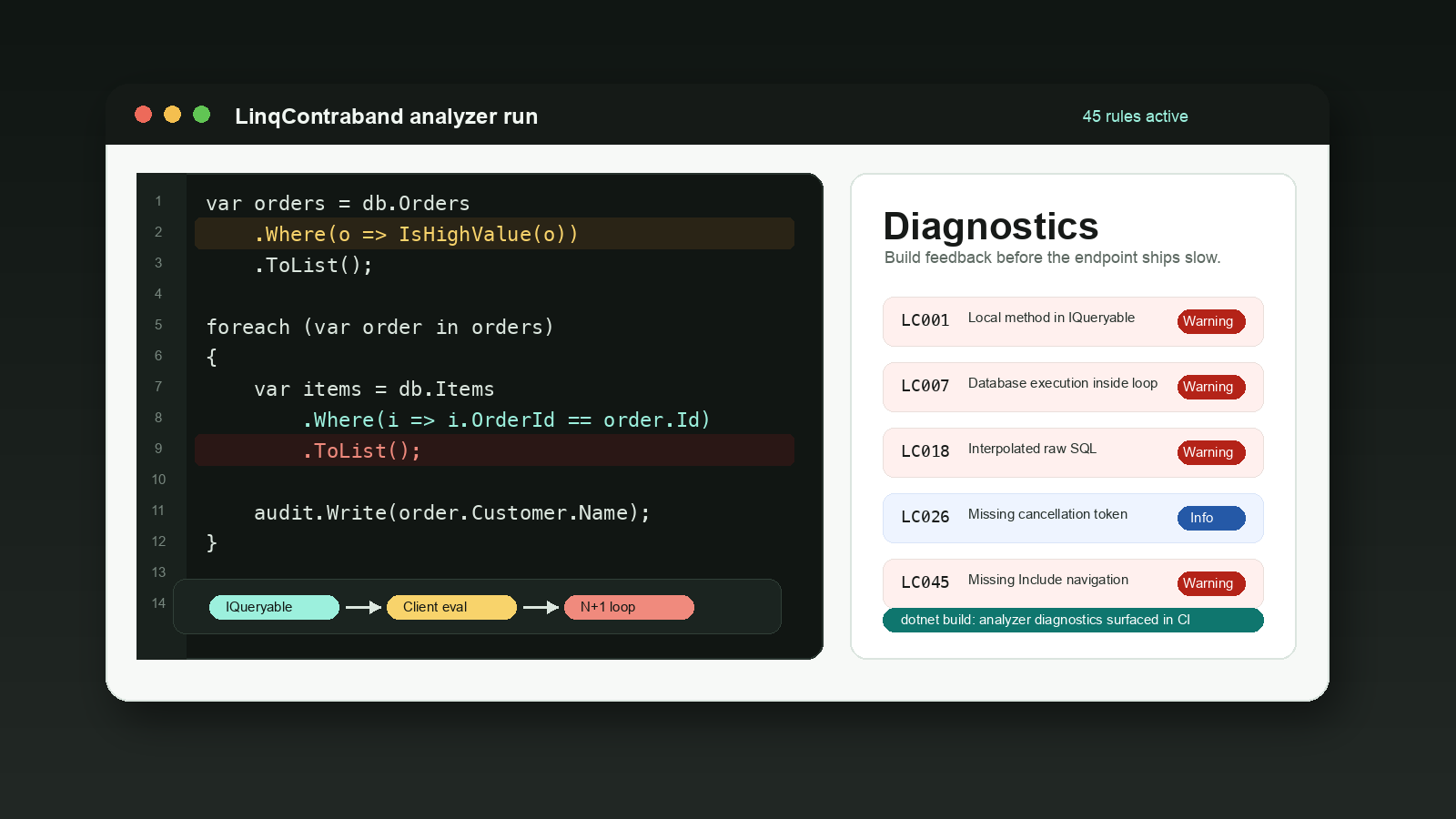This screenshot has height=819, width=1456.
Task: Click line number 2 in the gutter
Action: click(158, 232)
